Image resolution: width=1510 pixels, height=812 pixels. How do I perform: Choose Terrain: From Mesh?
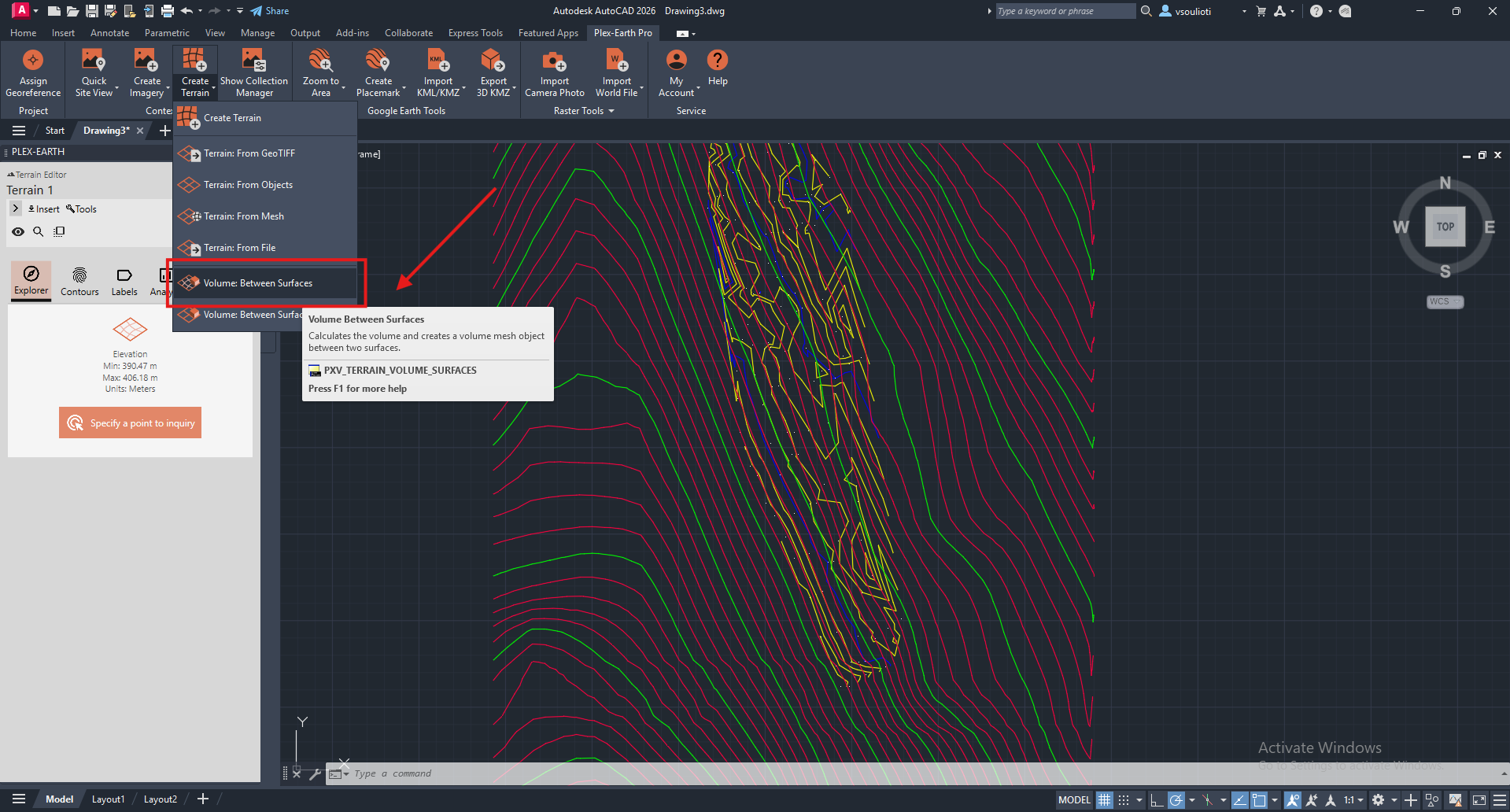pos(265,216)
